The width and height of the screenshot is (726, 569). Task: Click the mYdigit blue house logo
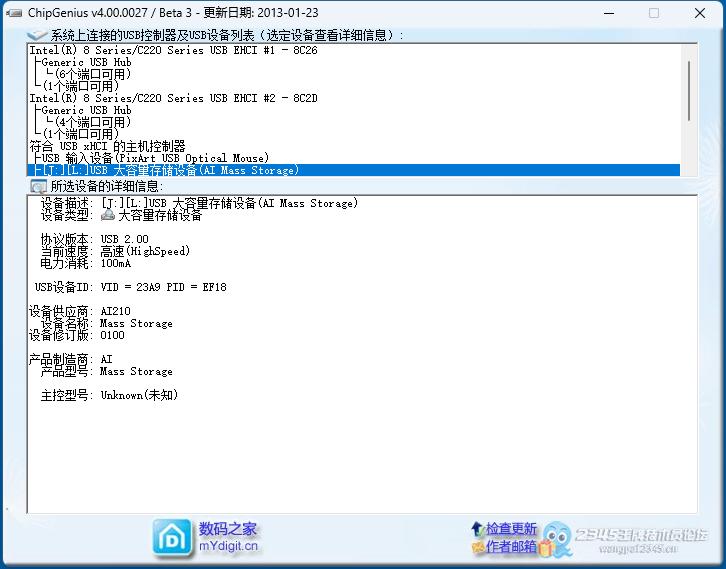coord(173,537)
